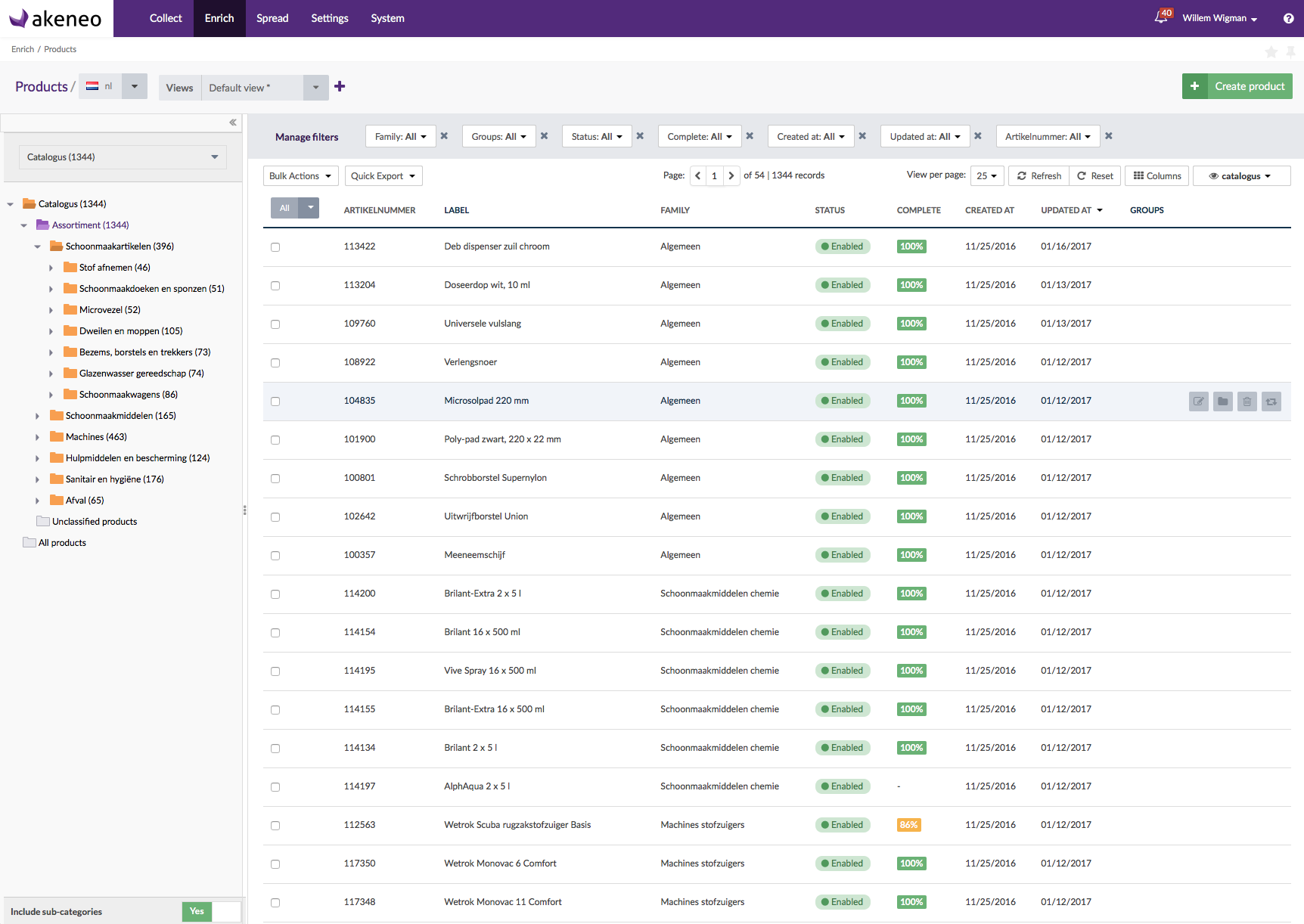This screenshot has height=924, width=1304.
Task: Click the Create product button
Action: [x=1237, y=86]
